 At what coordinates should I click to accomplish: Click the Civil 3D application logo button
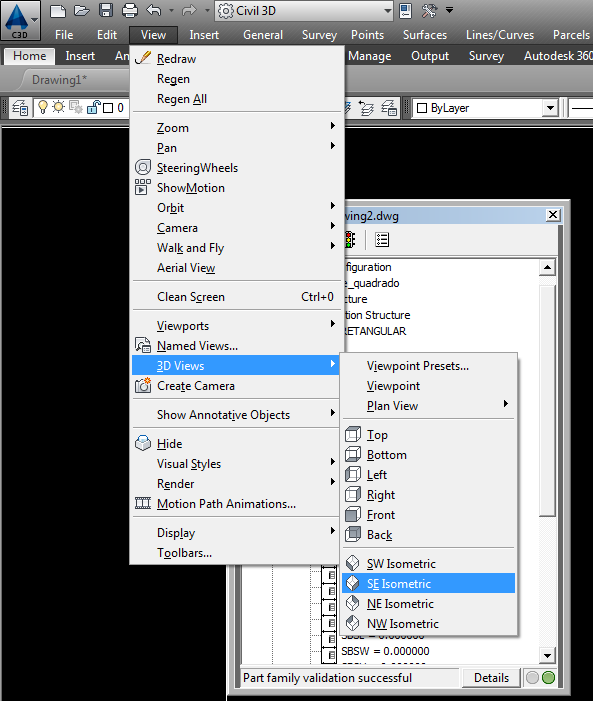pyautogui.click(x=20, y=21)
